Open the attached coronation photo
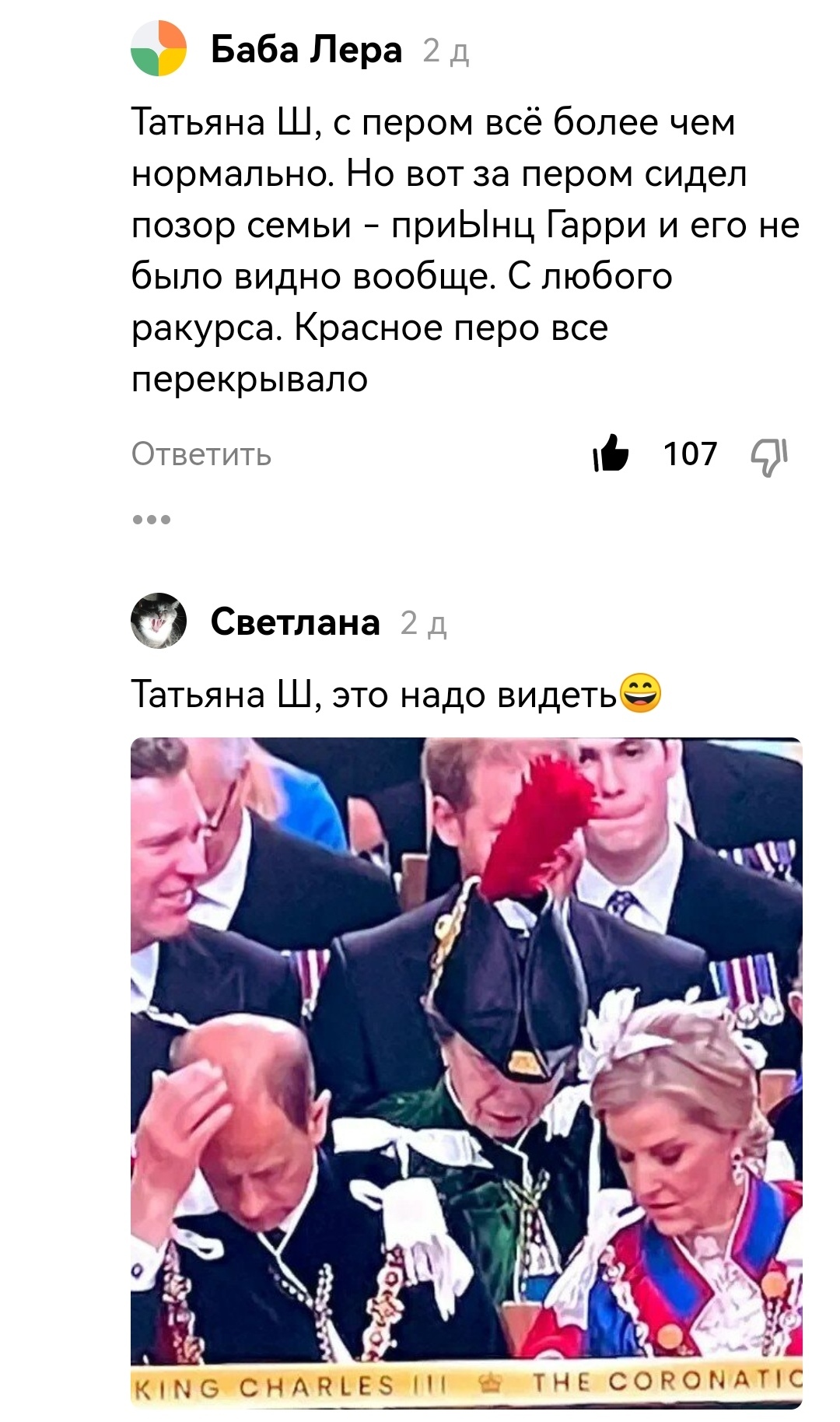The image size is (840, 1422). point(467,1073)
